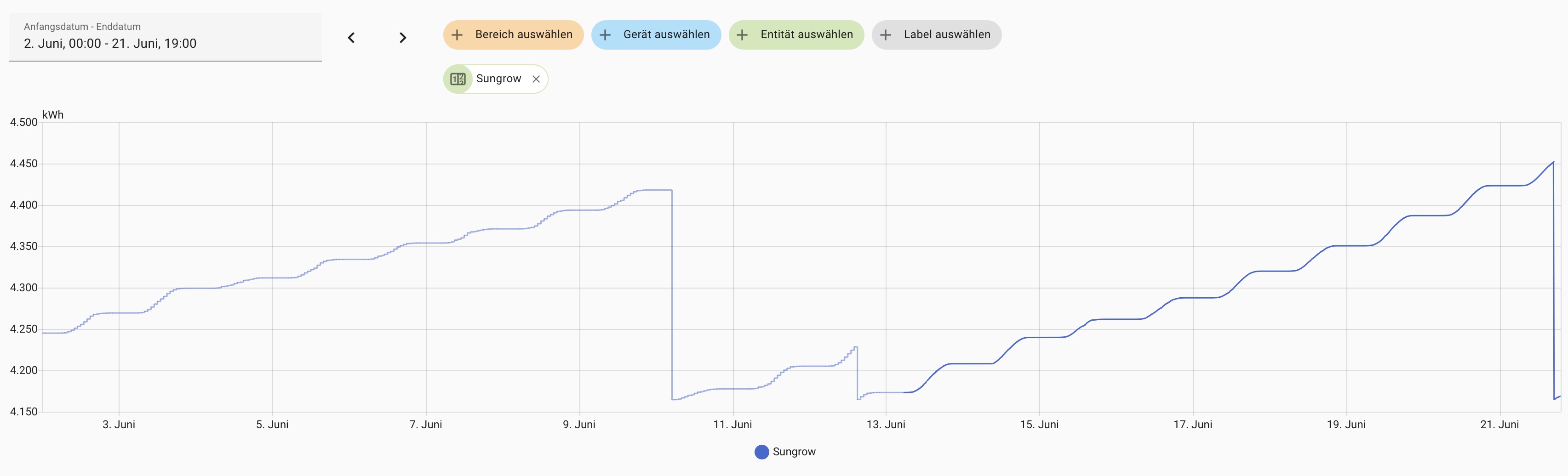Select the Sungrow chip label

[x=498, y=79]
